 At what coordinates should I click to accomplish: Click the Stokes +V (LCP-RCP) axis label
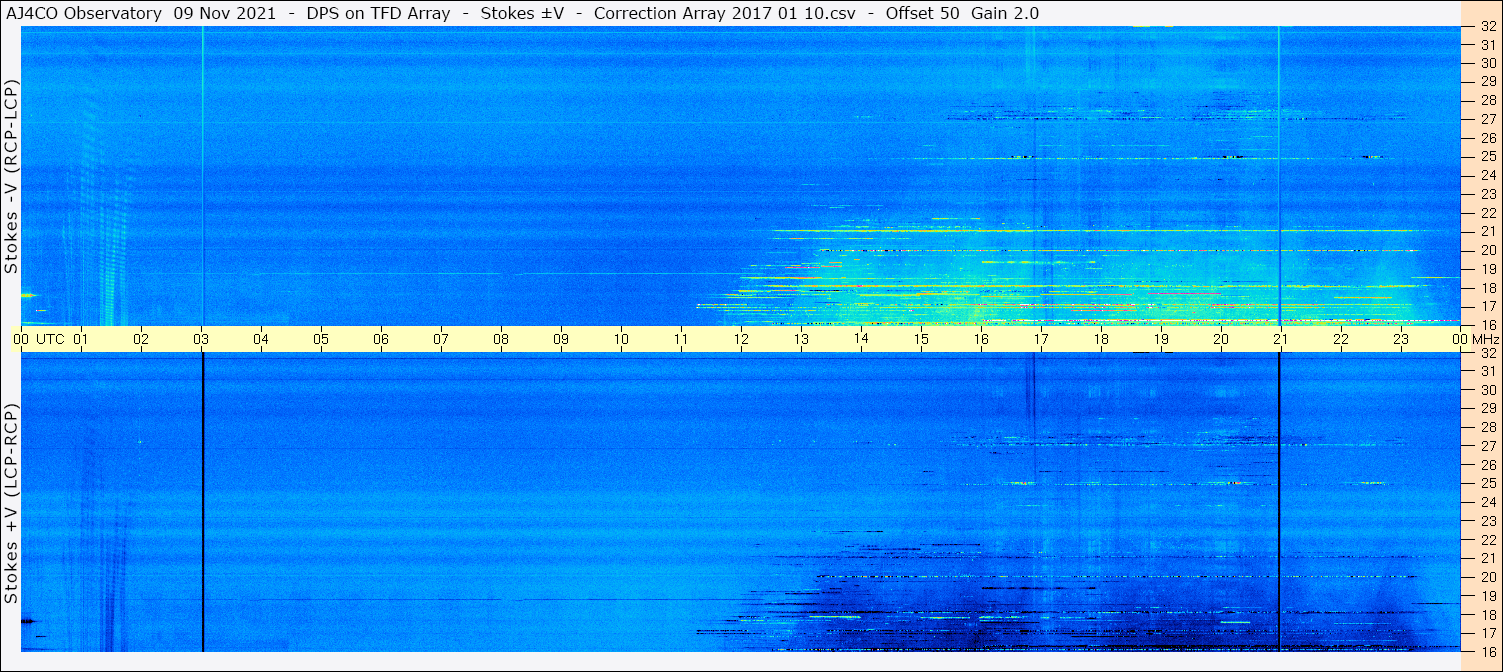(11, 503)
